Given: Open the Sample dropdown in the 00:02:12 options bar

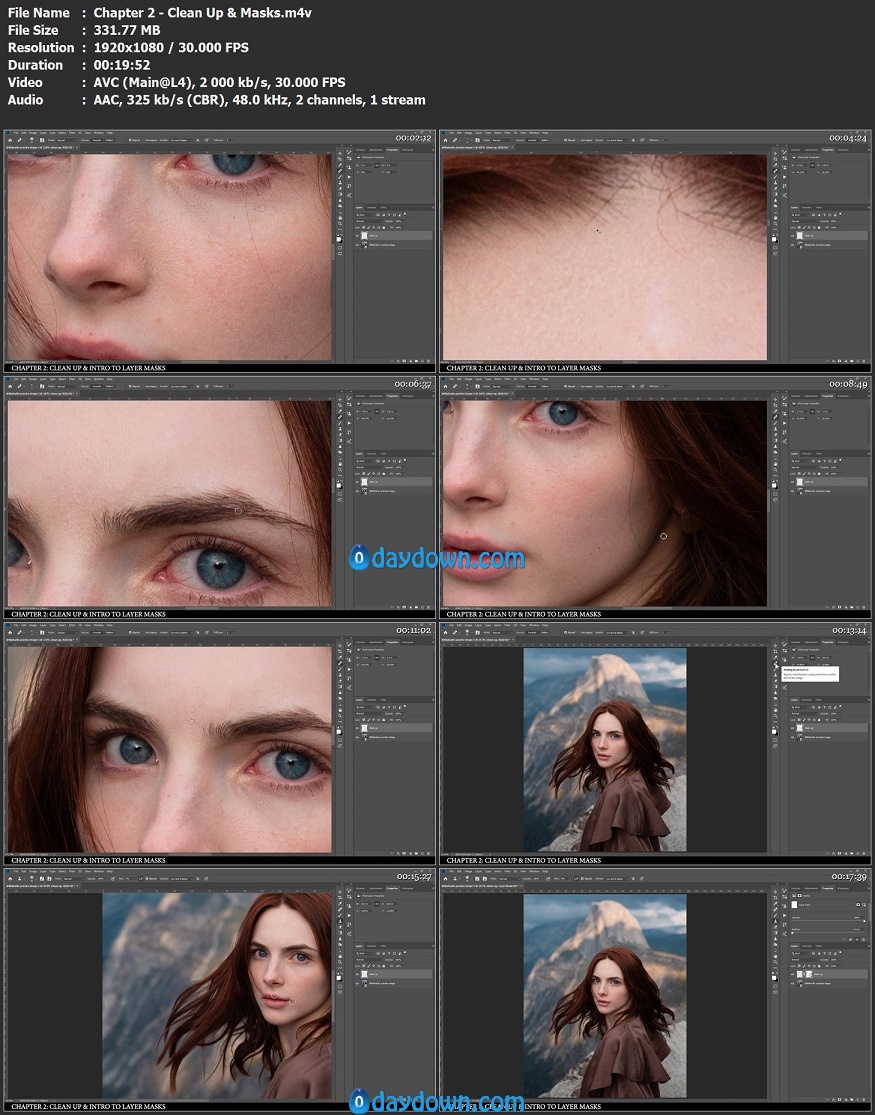Looking at the screenshot, I should (181, 140).
